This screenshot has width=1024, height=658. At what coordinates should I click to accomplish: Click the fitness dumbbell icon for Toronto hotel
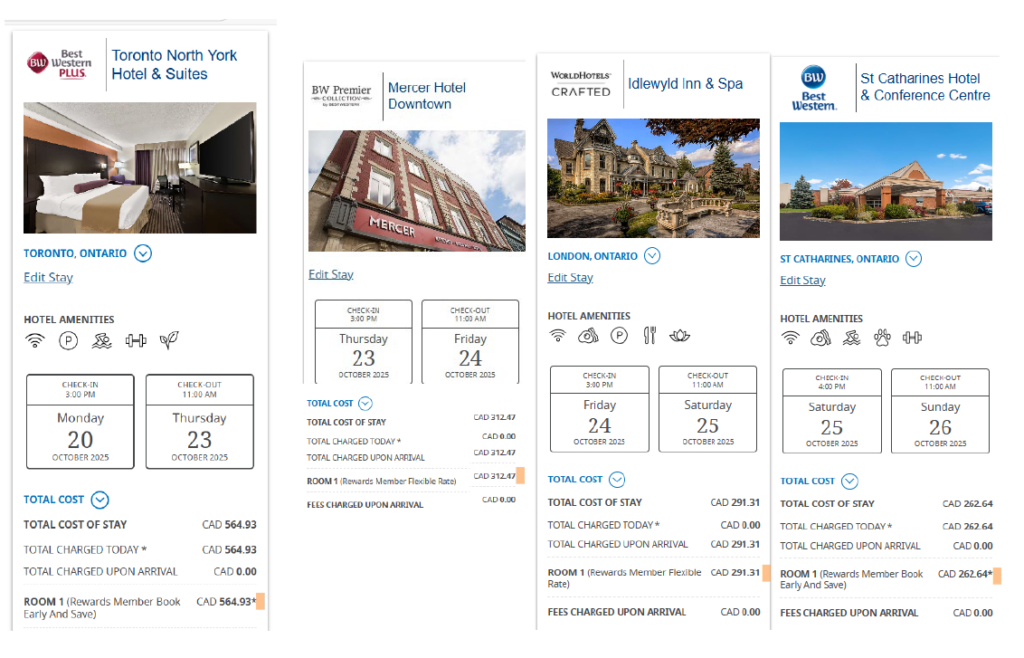(135, 340)
